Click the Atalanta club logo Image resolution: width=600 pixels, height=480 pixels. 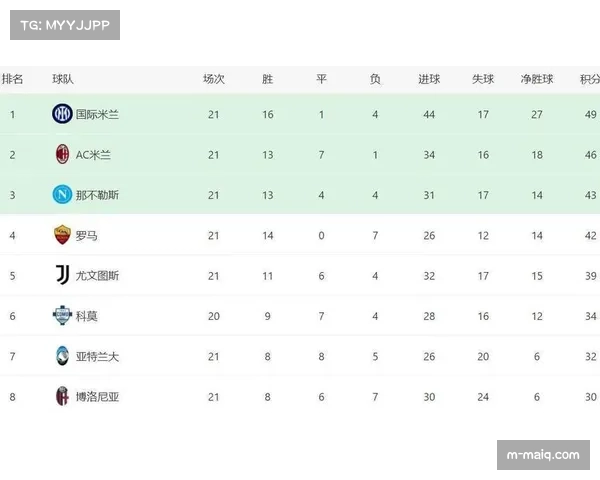62,356
